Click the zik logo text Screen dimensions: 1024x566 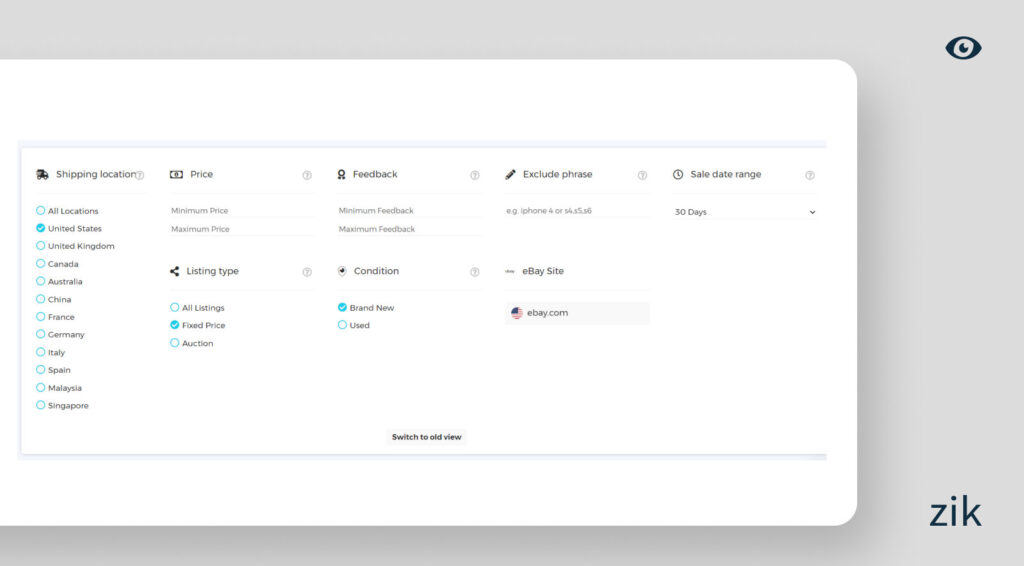click(x=955, y=512)
